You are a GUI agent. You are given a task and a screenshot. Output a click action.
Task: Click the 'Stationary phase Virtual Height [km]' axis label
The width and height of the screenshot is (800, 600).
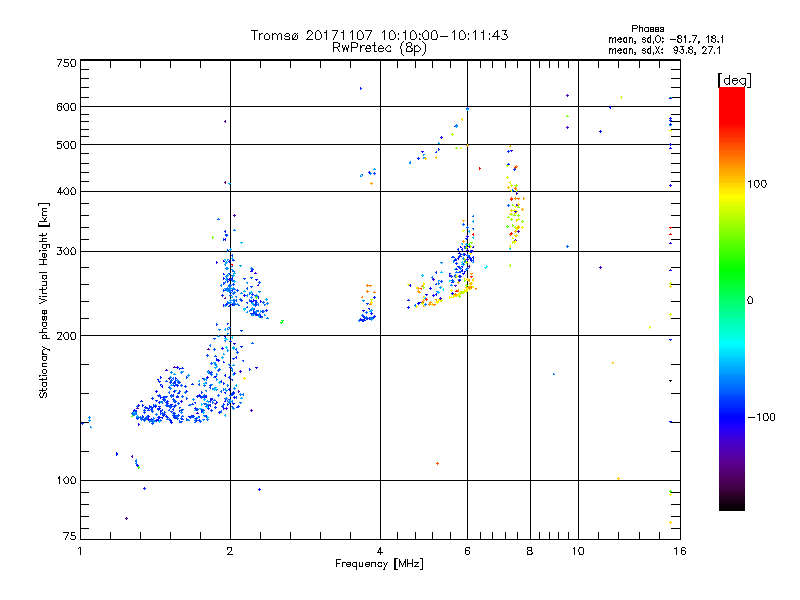pyautogui.click(x=44, y=300)
